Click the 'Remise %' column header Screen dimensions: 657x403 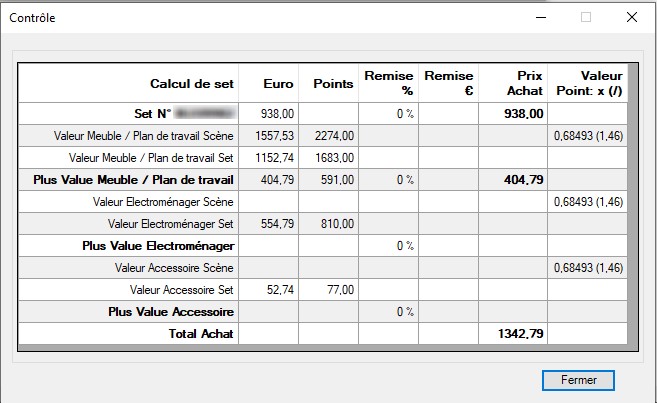click(388, 83)
